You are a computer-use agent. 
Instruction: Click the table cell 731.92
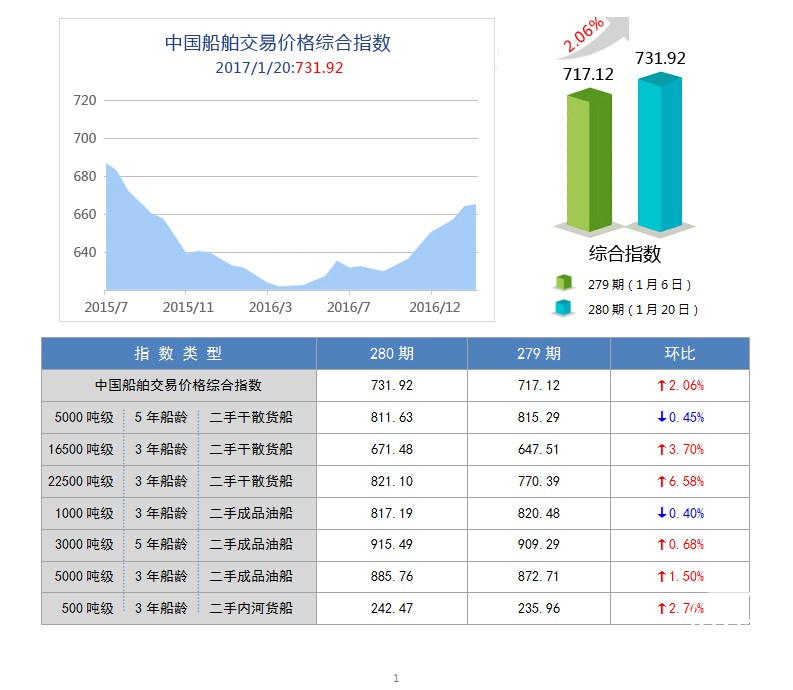click(392, 385)
